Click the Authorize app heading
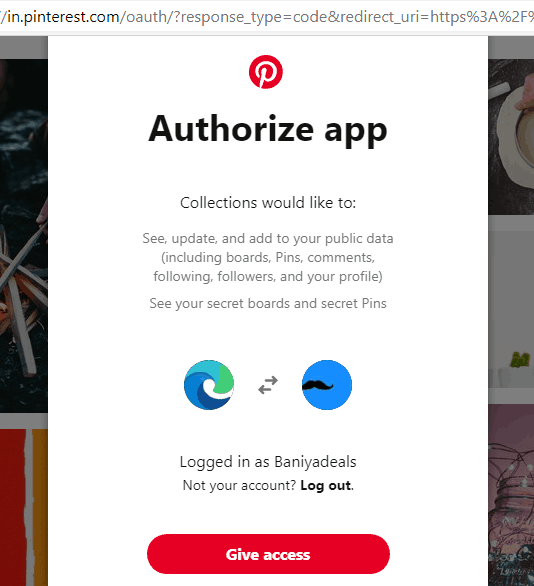The height and width of the screenshot is (586, 534). point(268,129)
